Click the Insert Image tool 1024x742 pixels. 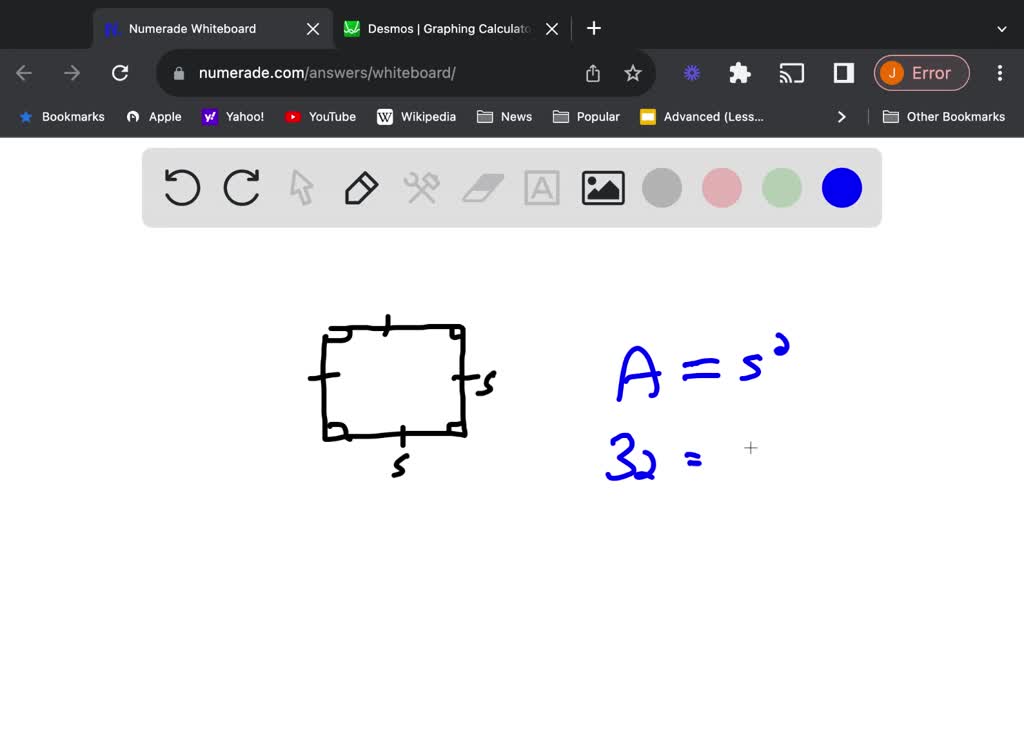[602, 187]
